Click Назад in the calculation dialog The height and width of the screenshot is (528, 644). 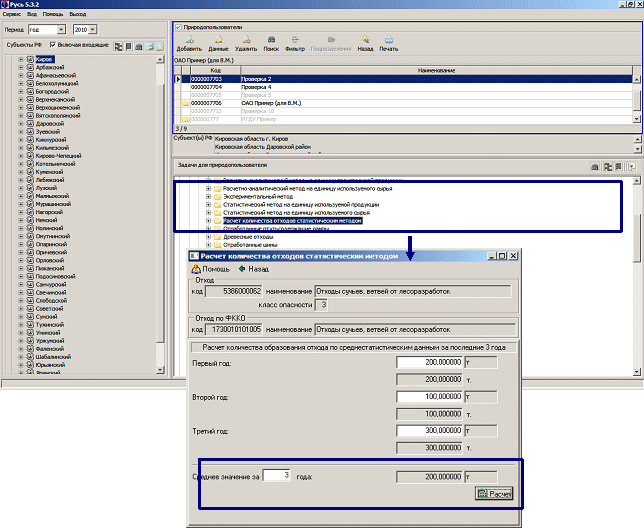(x=256, y=269)
